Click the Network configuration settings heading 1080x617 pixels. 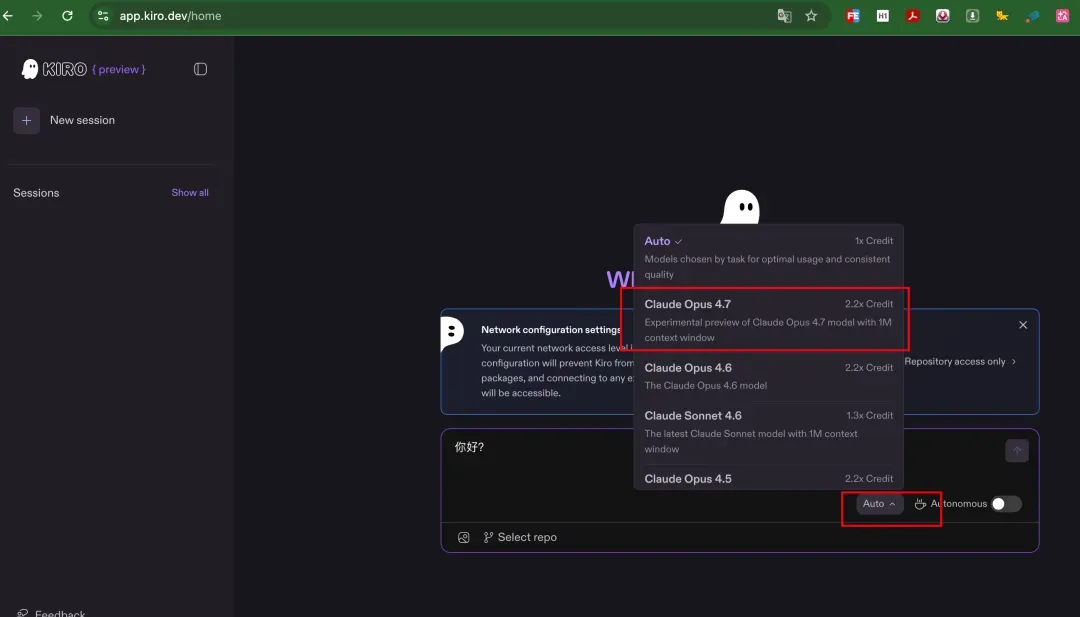coord(551,330)
